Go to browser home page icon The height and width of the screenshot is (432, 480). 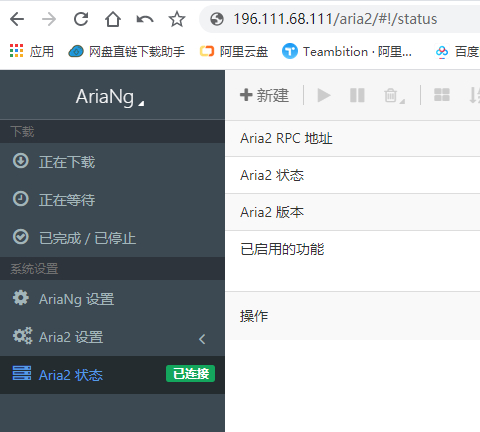[113, 19]
